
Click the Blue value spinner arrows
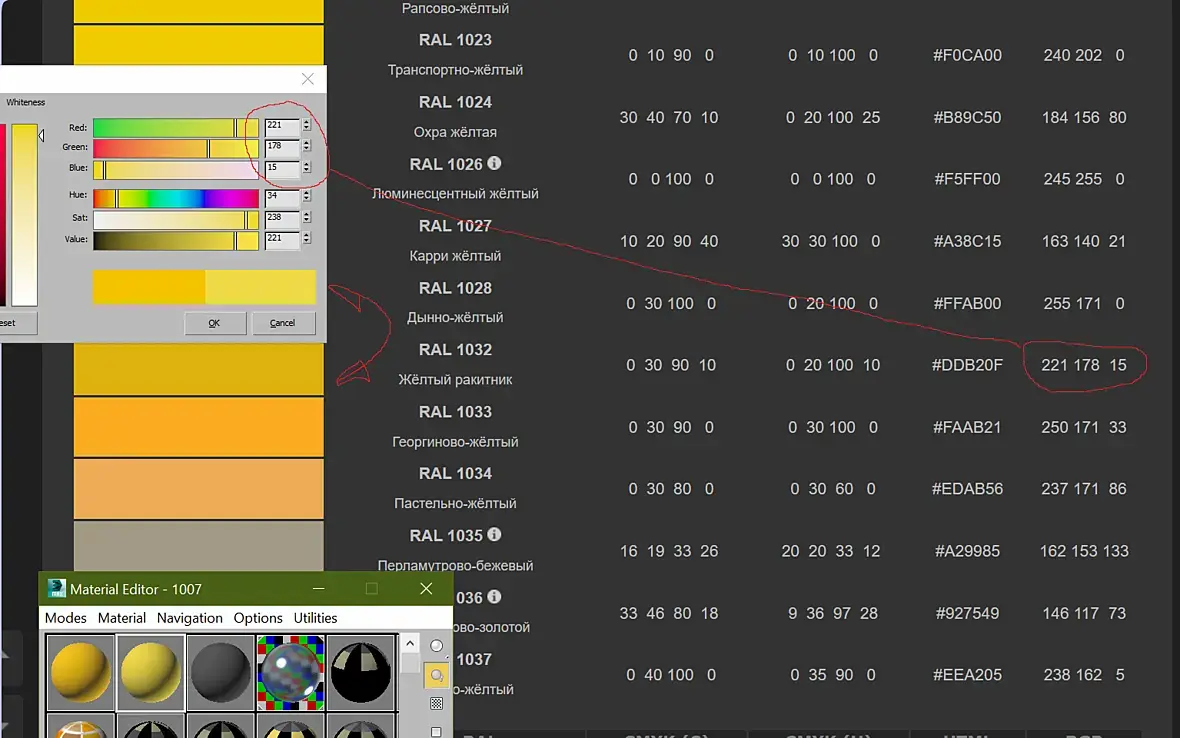pos(306,167)
